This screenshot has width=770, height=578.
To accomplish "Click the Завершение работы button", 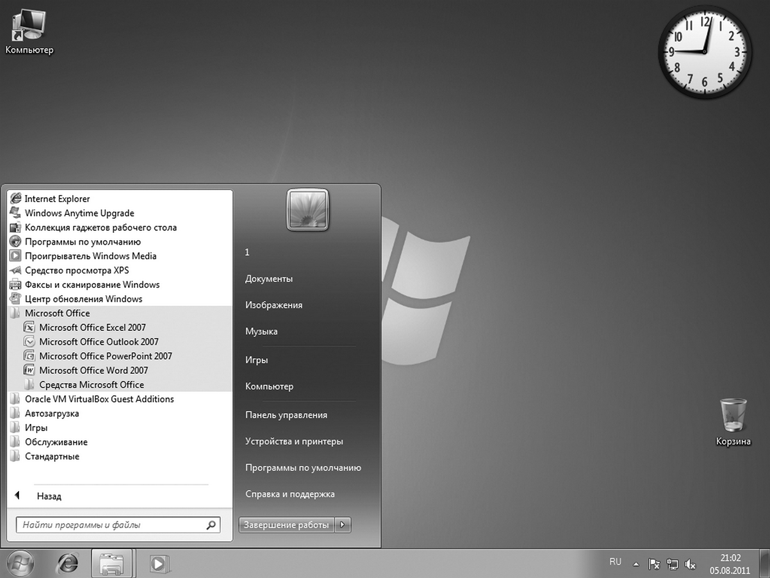I will tap(287, 524).
